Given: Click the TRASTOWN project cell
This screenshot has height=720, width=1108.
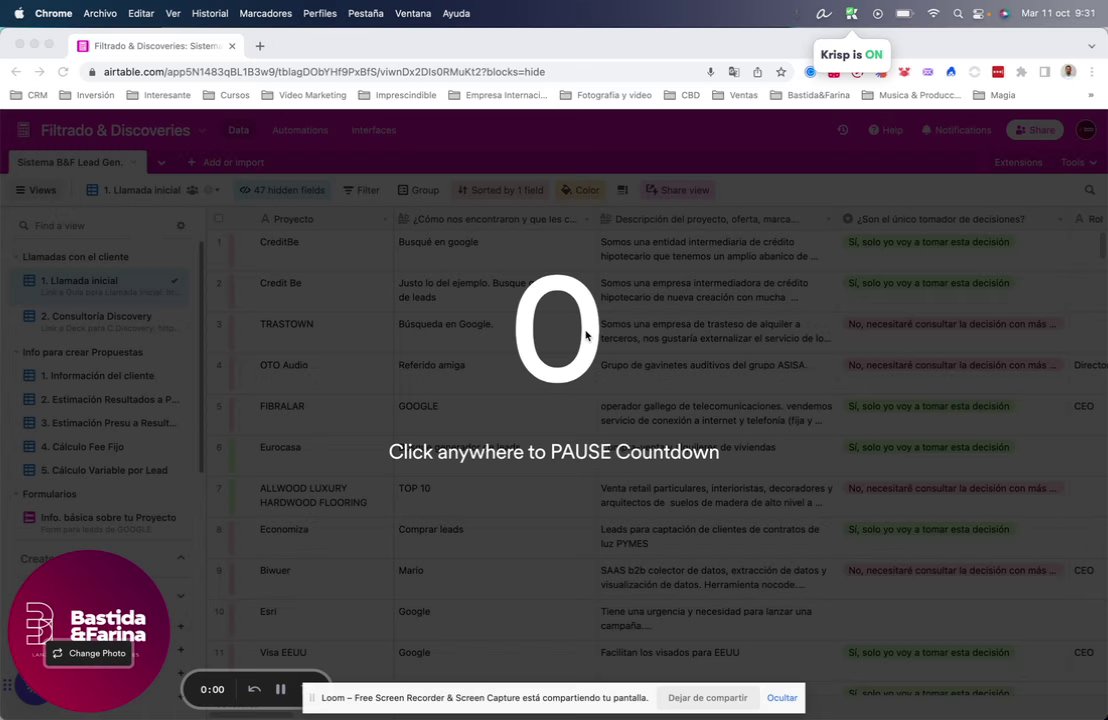Looking at the screenshot, I should (321, 331).
